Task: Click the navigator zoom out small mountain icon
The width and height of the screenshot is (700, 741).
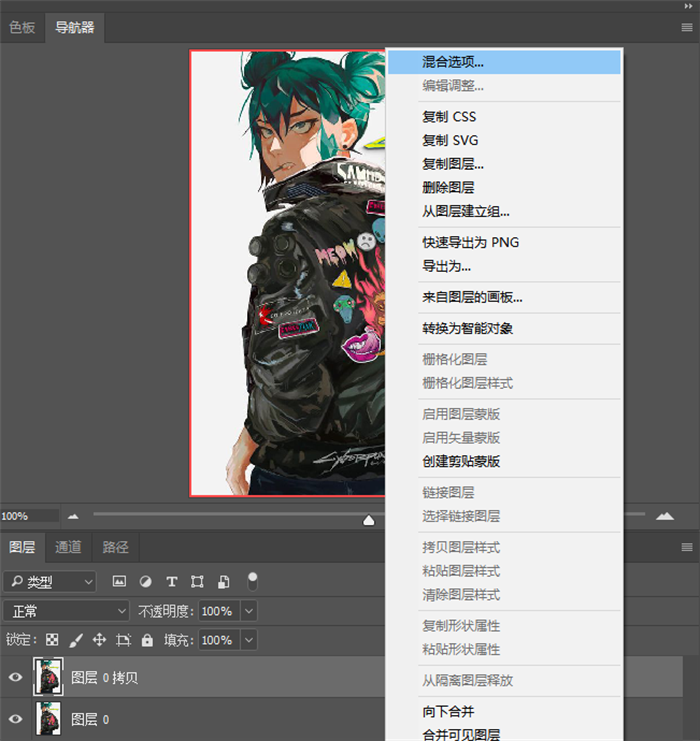Action: pos(73,516)
